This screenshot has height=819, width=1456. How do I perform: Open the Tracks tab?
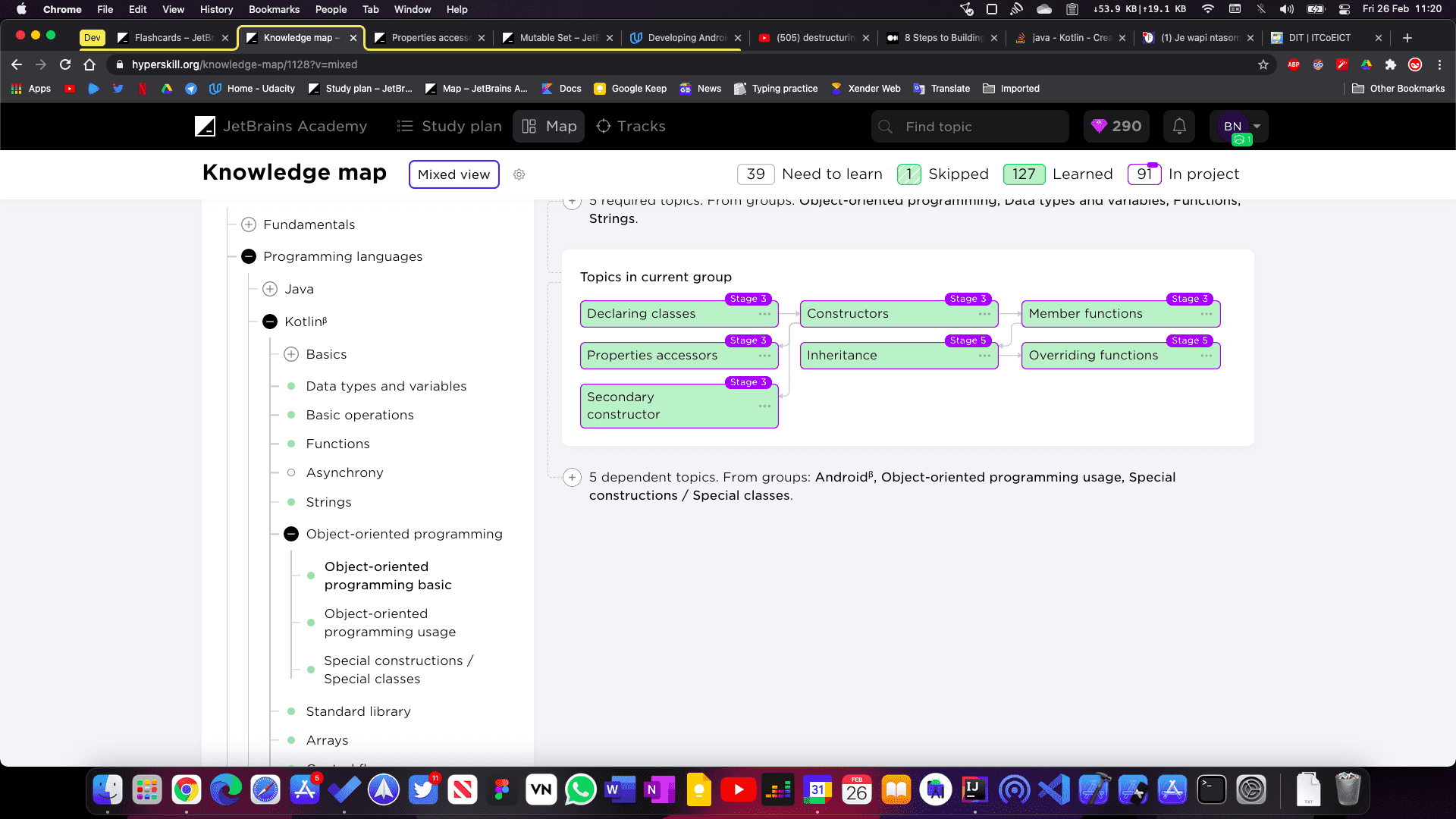tap(631, 127)
